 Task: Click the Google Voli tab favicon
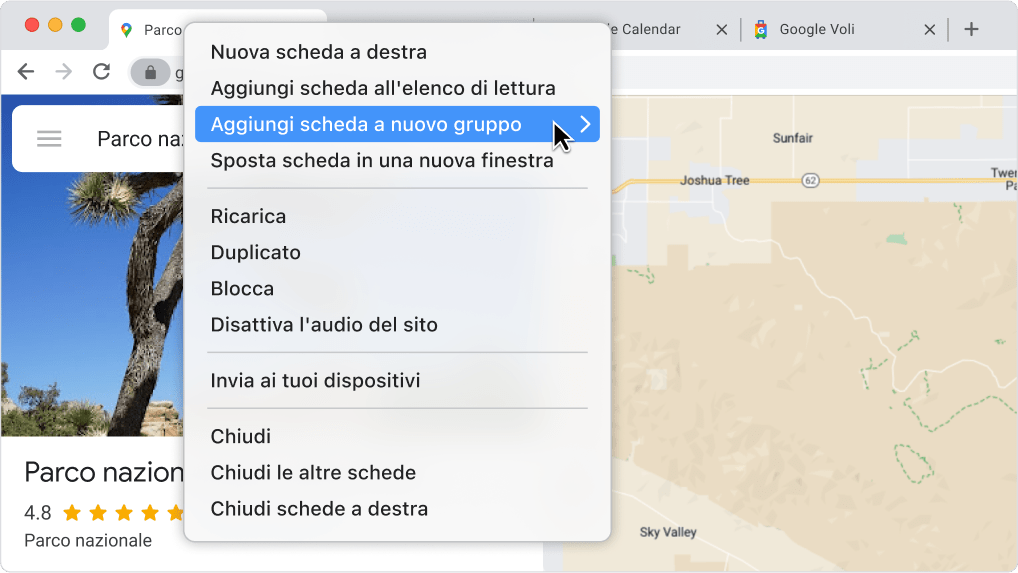[761, 30]
